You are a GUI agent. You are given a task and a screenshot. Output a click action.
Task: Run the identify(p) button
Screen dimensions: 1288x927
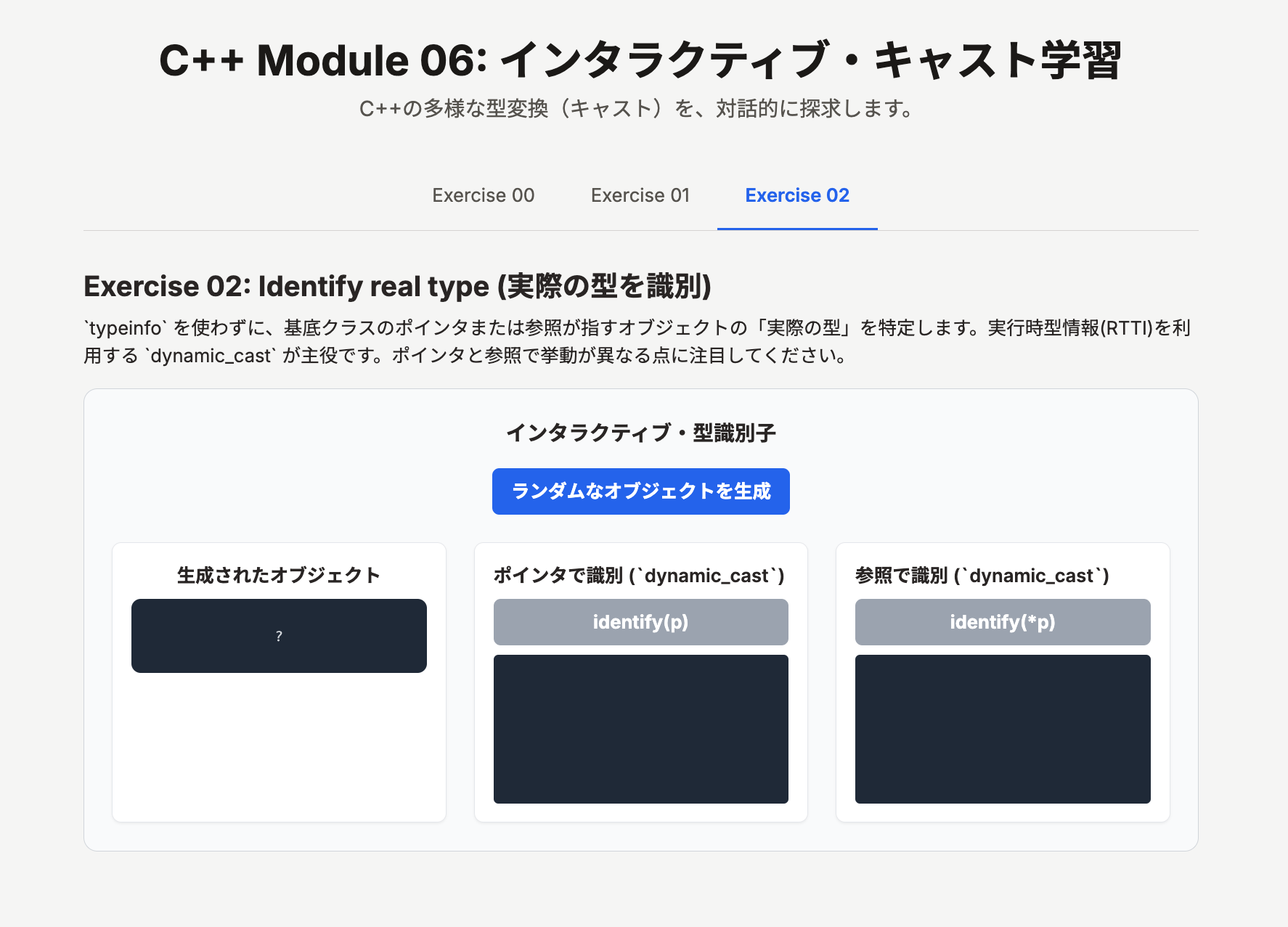(x=641, y=622)
